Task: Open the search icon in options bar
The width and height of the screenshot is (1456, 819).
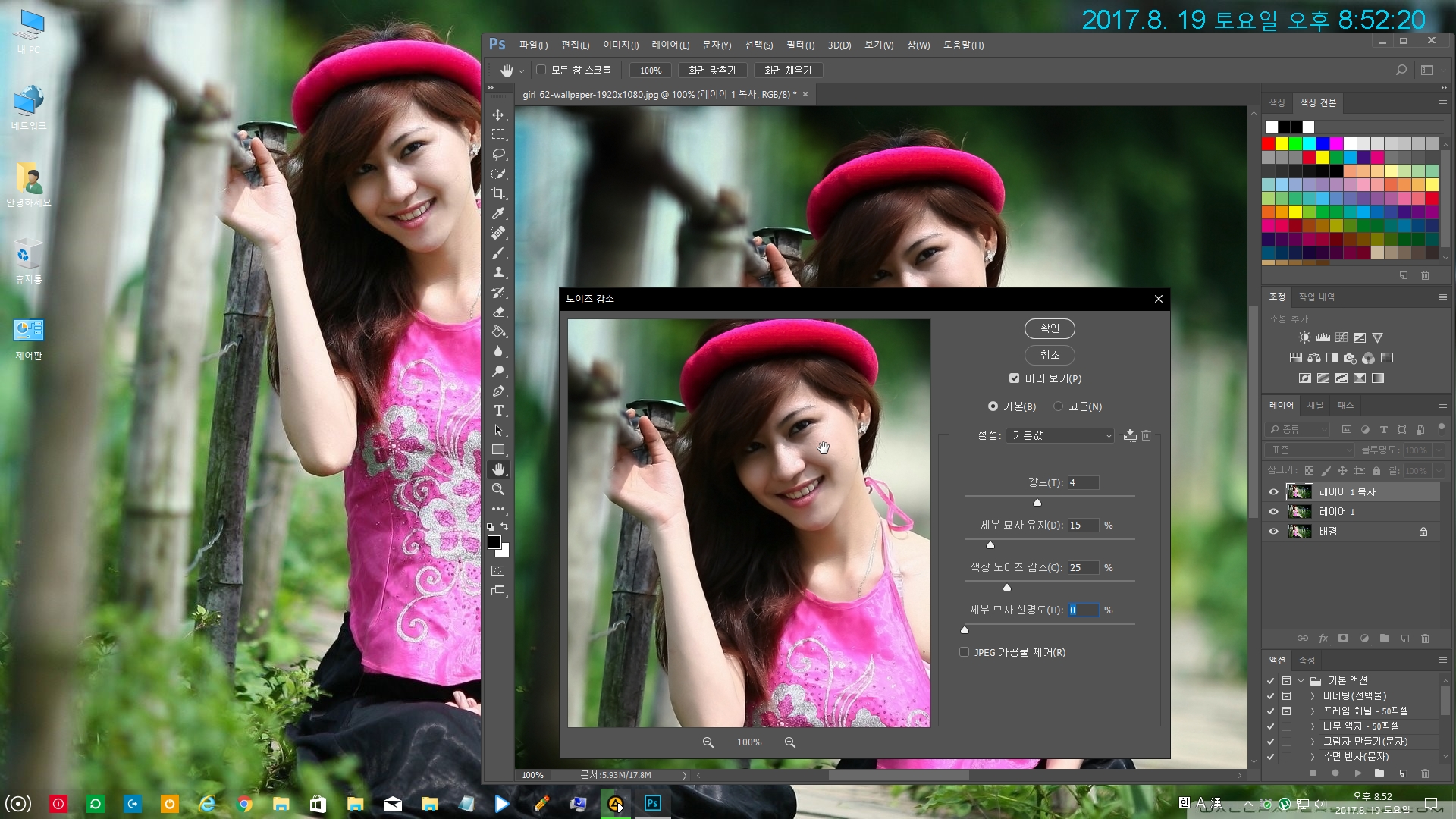Action: pyautogui.click(x=1401, y=70)
